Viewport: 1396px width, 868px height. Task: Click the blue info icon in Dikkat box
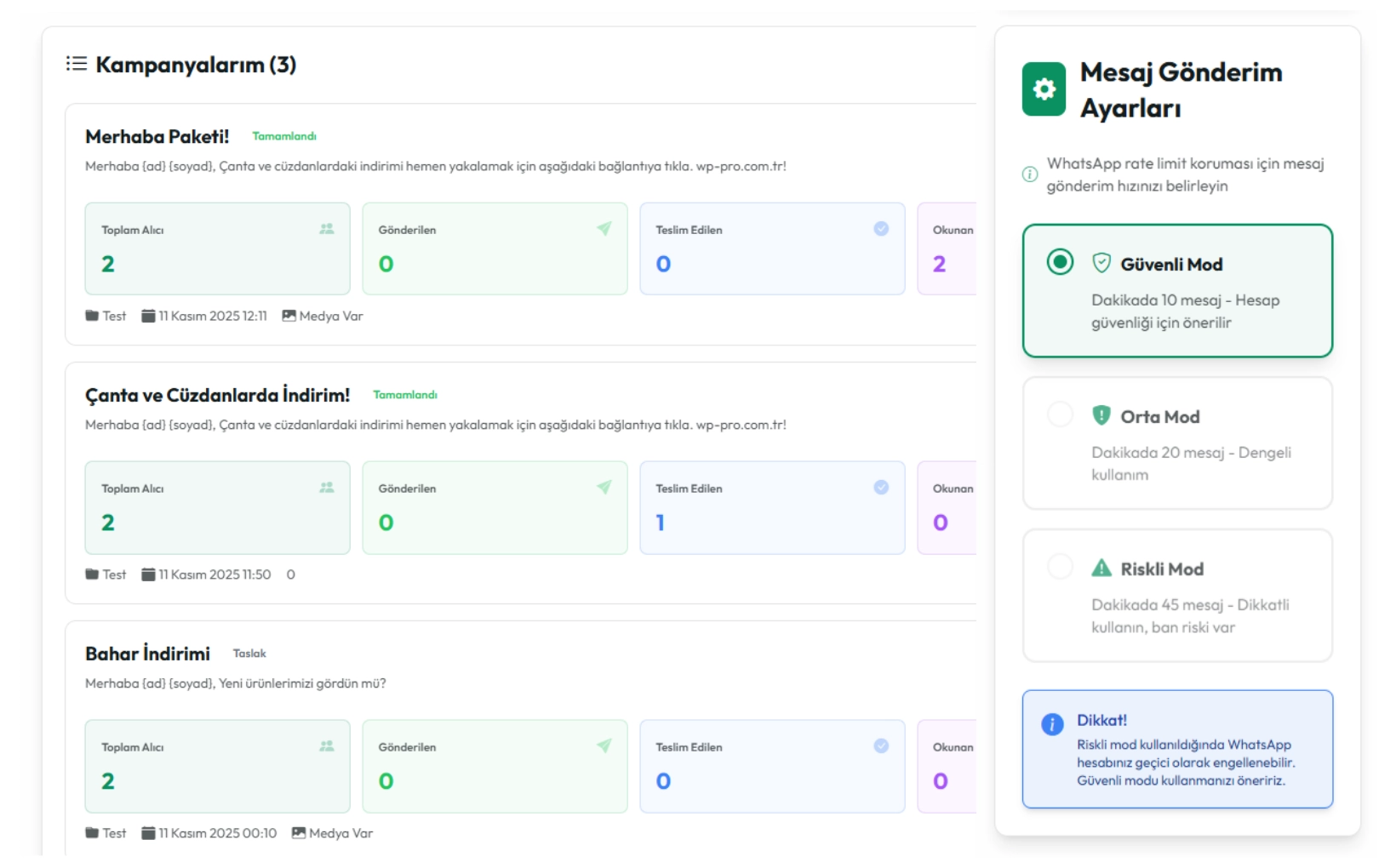coord(1052,724)
